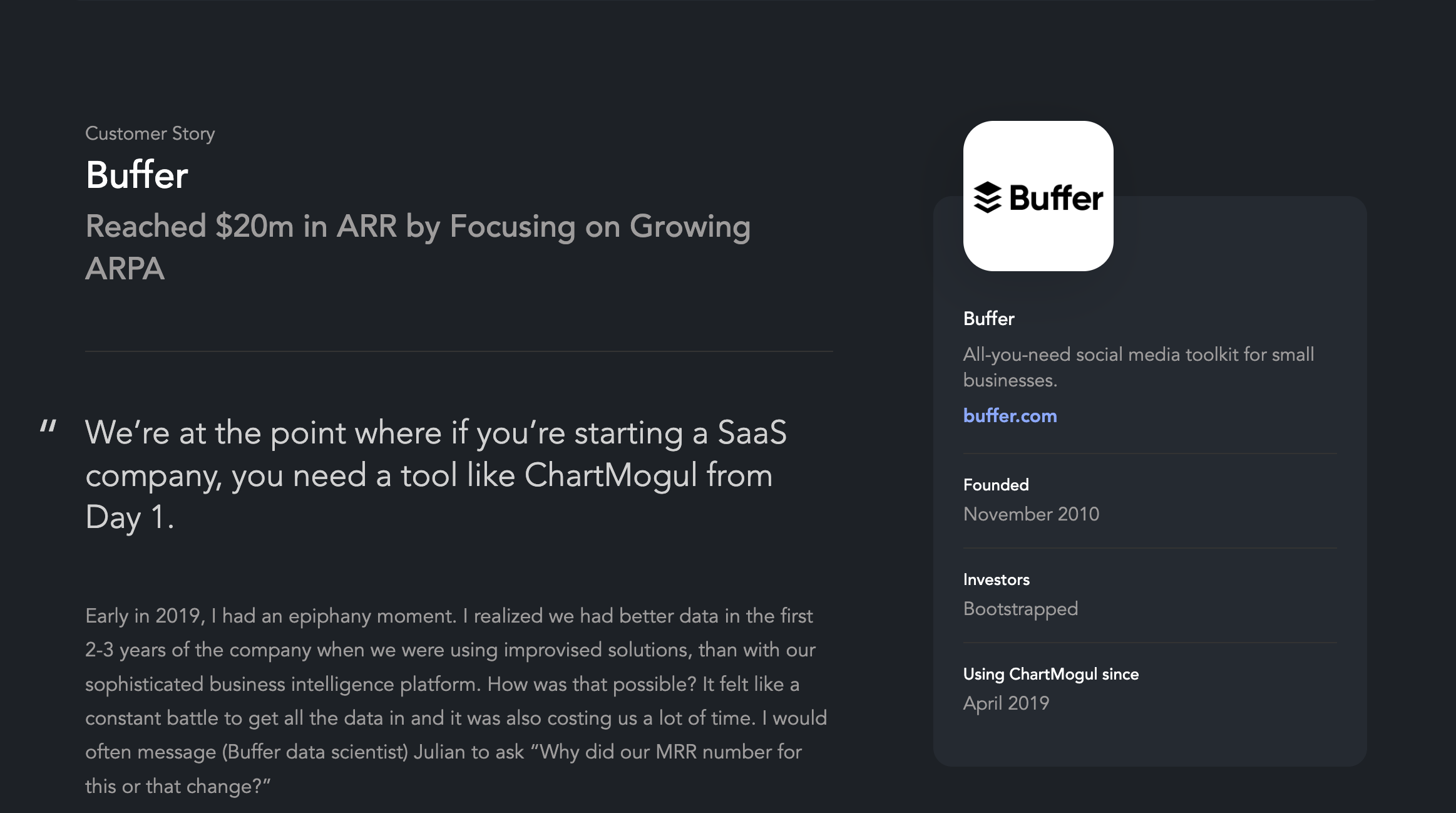Open the buffer.com link
Image resolution: width=1456 pixels, height=813 pixels.
click(1010, 415)
